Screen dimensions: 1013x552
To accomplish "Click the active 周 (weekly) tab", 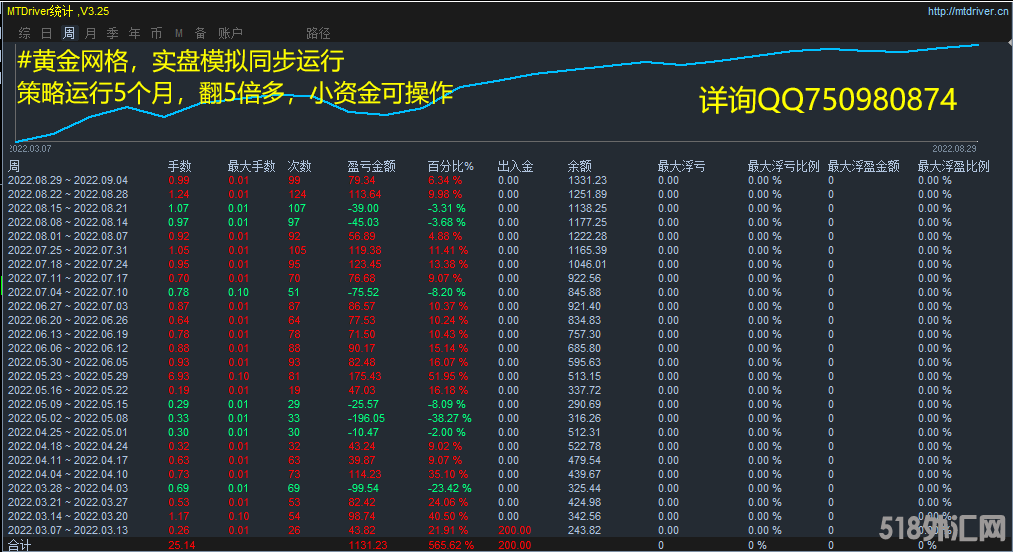I will tap(68, 33).
